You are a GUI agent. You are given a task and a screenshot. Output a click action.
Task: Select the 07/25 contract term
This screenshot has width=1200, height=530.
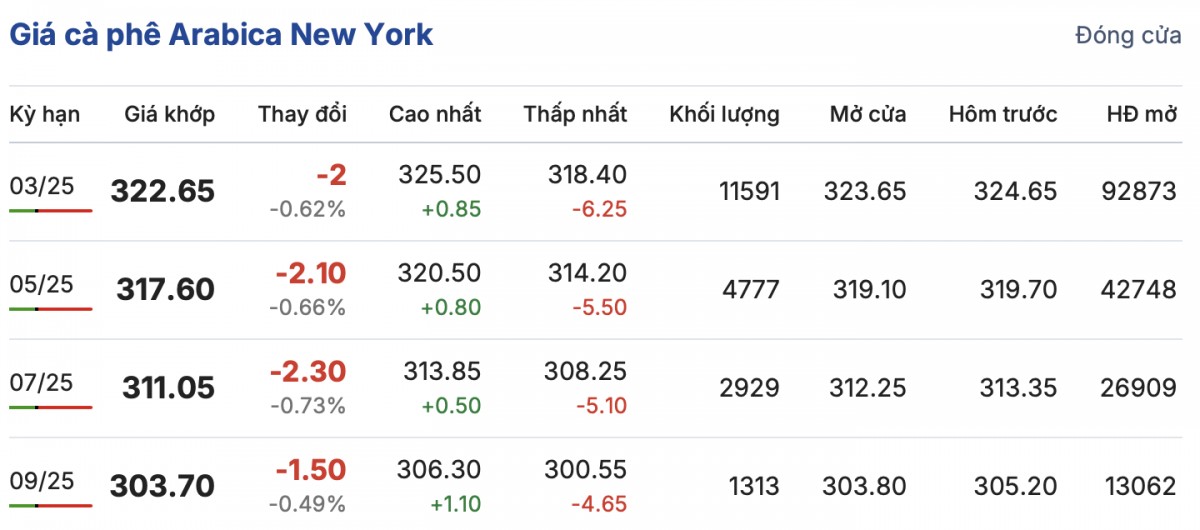pyautogui.click(x=42, y=382)
